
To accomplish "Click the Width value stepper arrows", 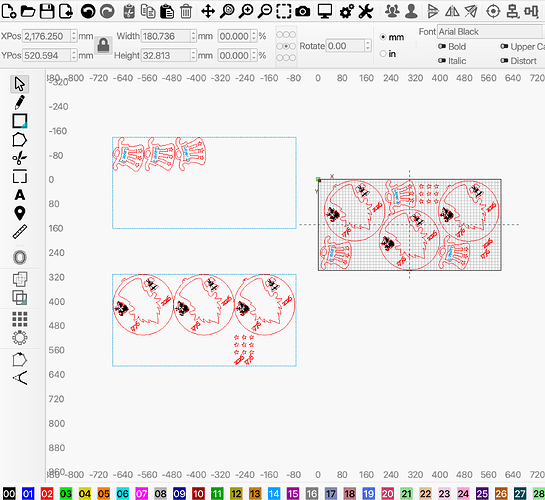I will point(193,36).
